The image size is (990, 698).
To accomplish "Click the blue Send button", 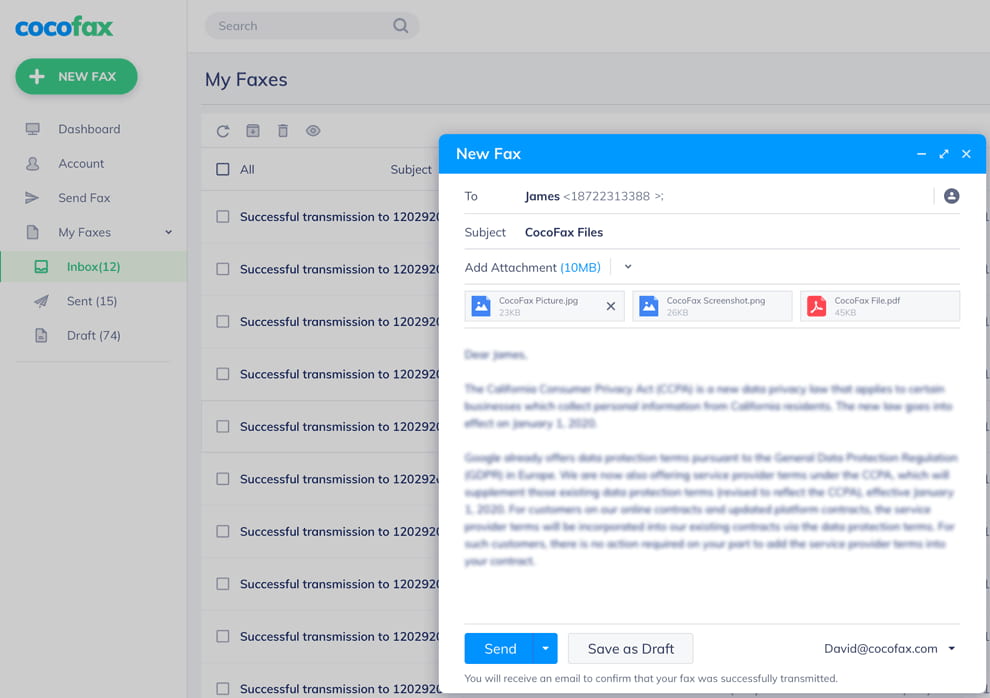I will pyautogui.click(x=499, y=648).
